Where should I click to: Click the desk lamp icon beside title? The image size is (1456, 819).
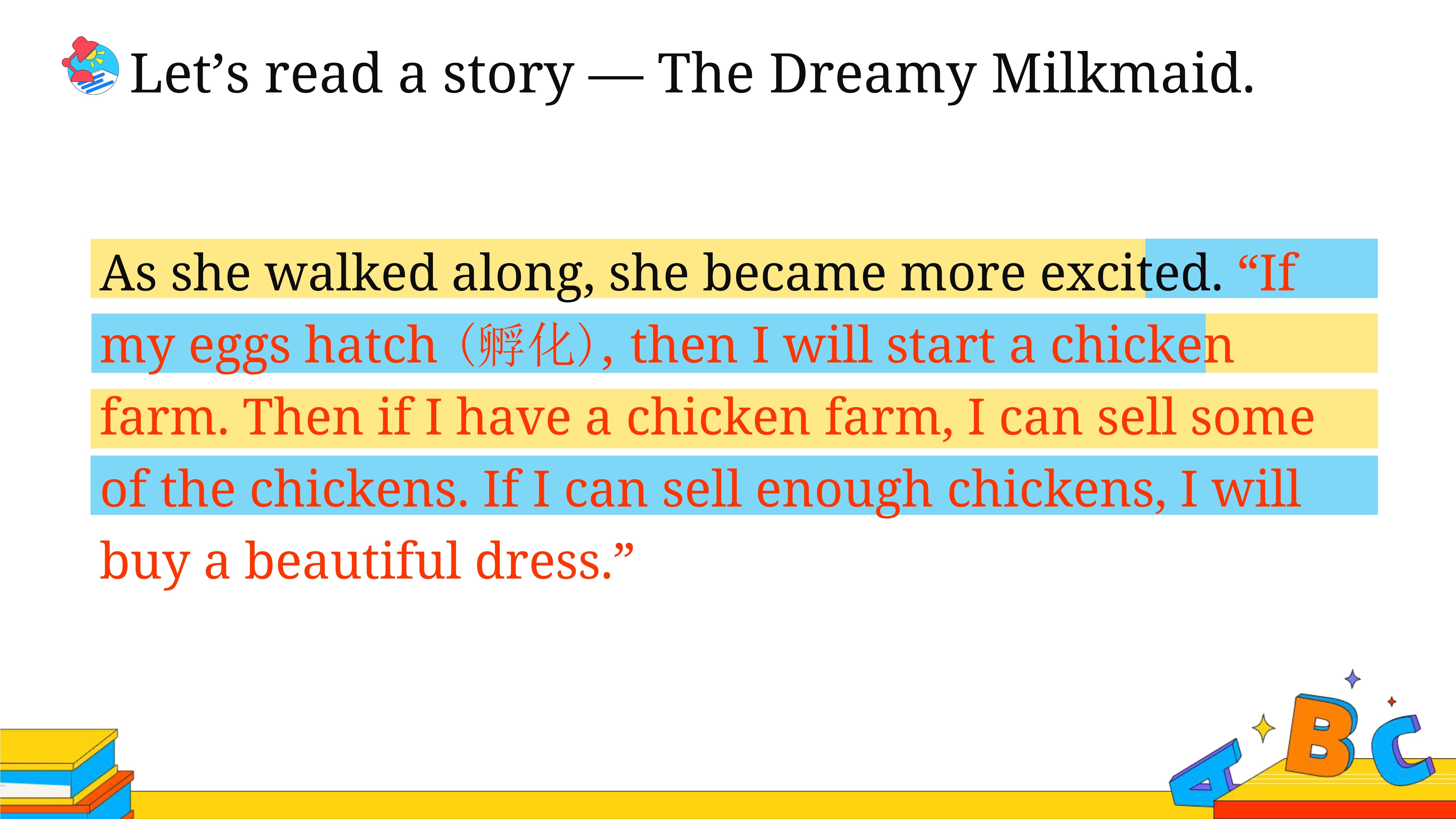(90, 66)
